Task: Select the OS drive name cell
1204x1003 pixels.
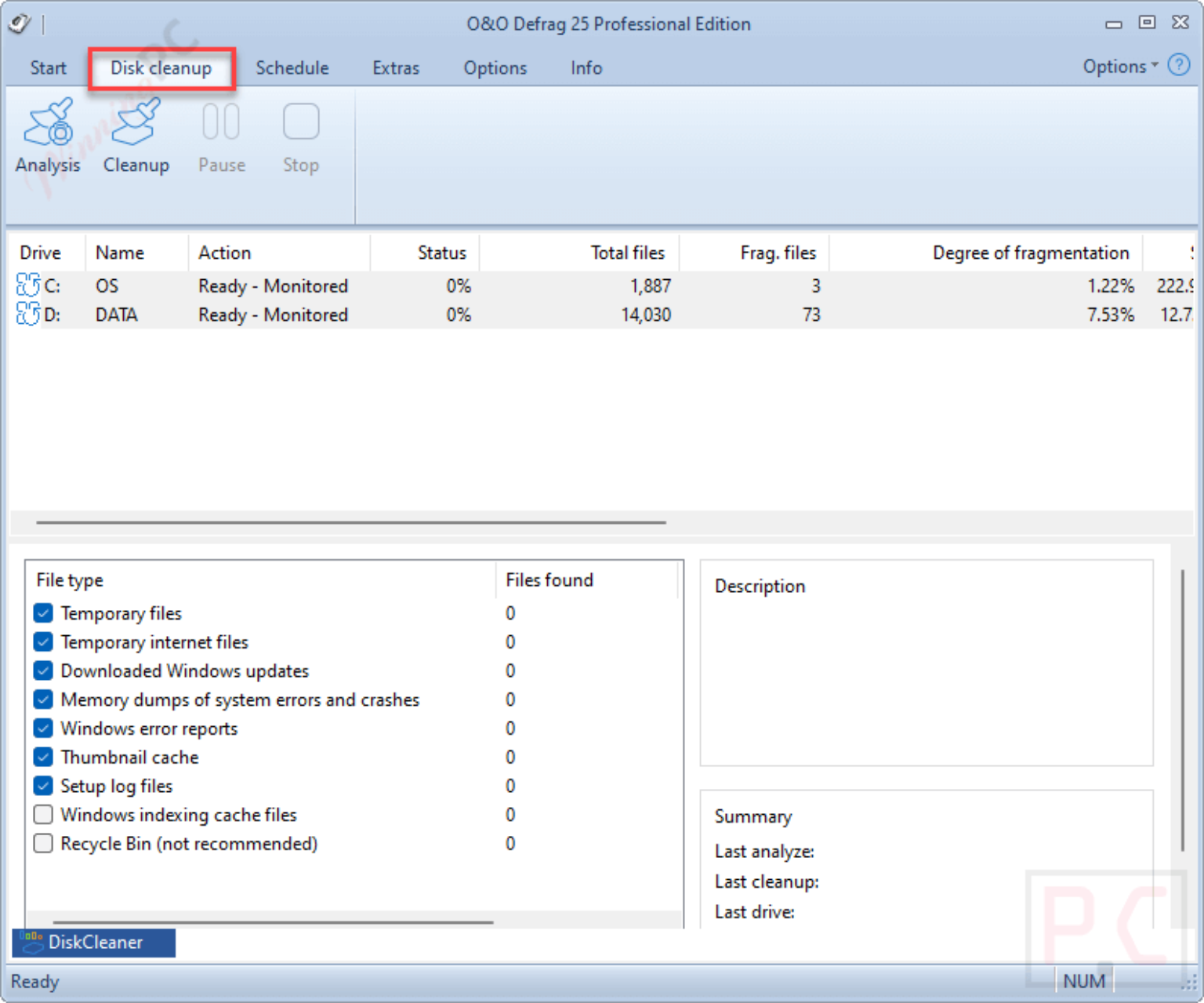Action: pos(107,285)
